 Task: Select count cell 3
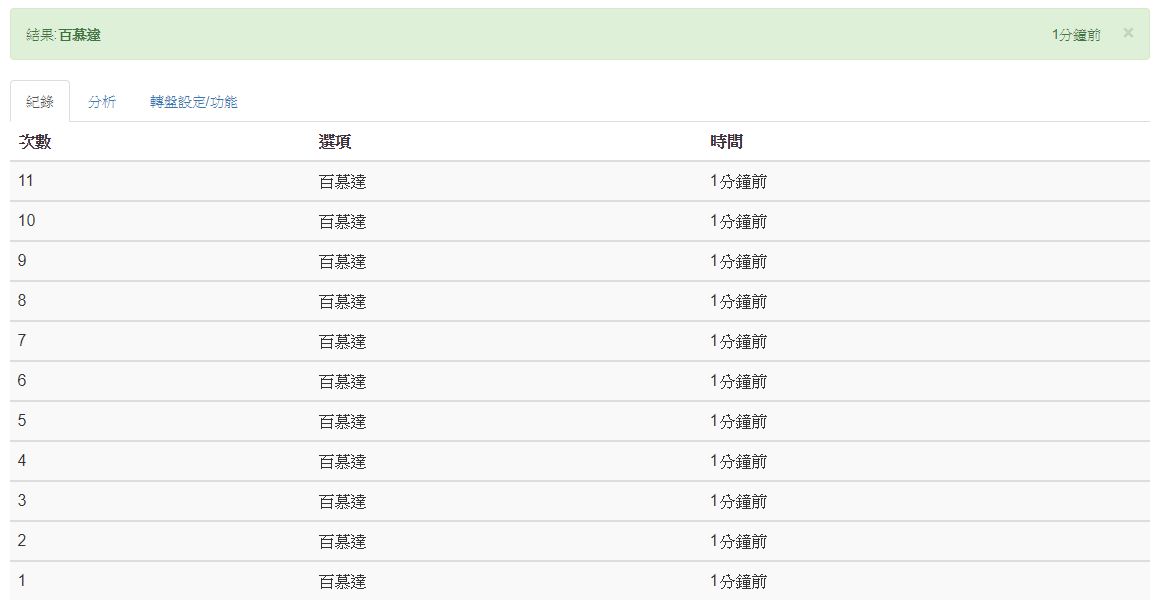[x=22, y=501]
